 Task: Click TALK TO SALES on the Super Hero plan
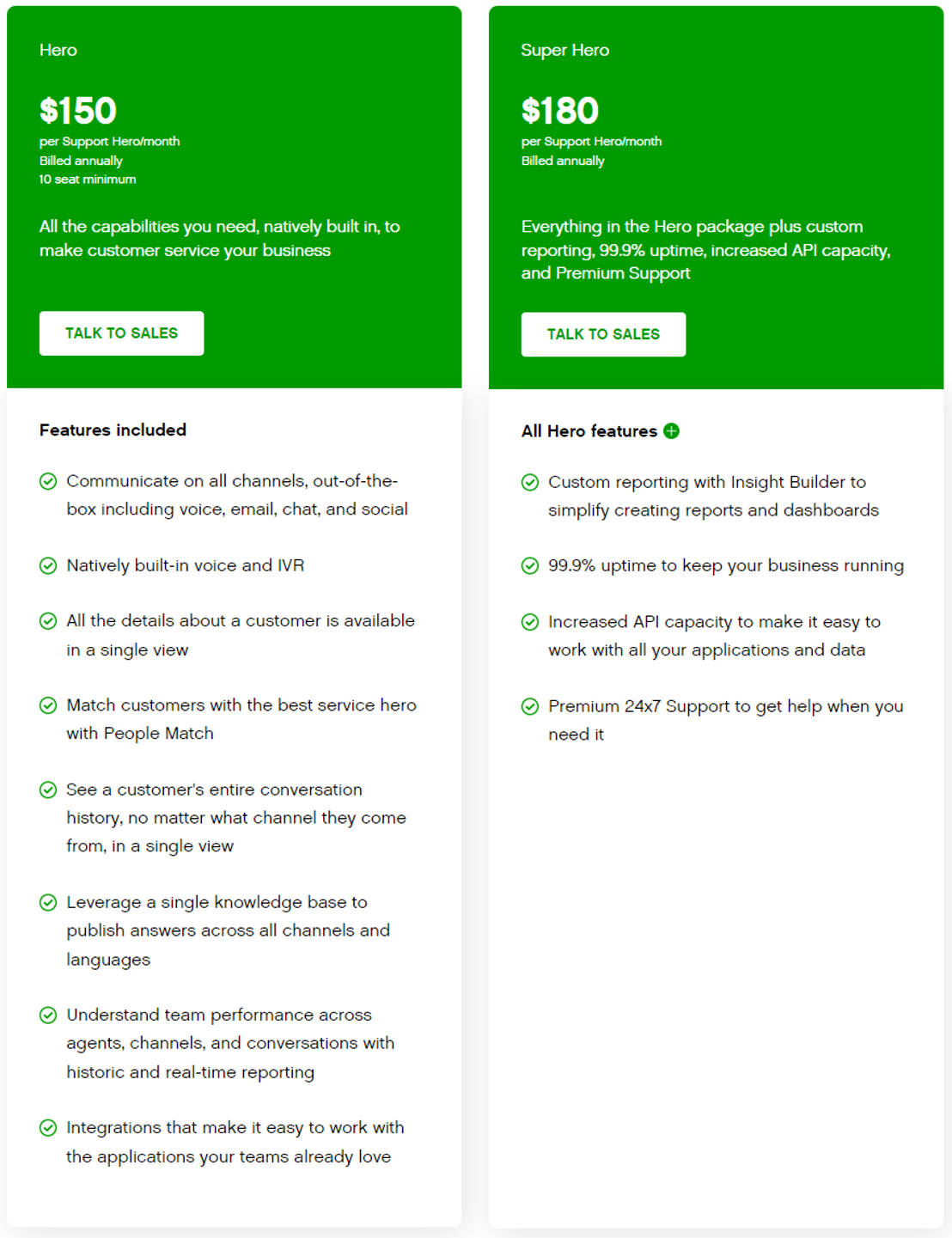pyautogui.click(x=603, y=334)
